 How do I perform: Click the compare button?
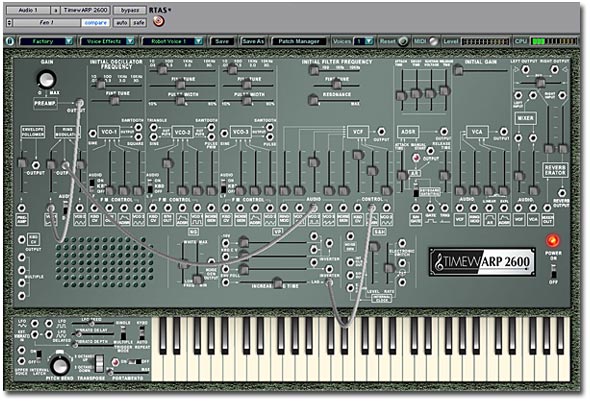click(96, 23)
